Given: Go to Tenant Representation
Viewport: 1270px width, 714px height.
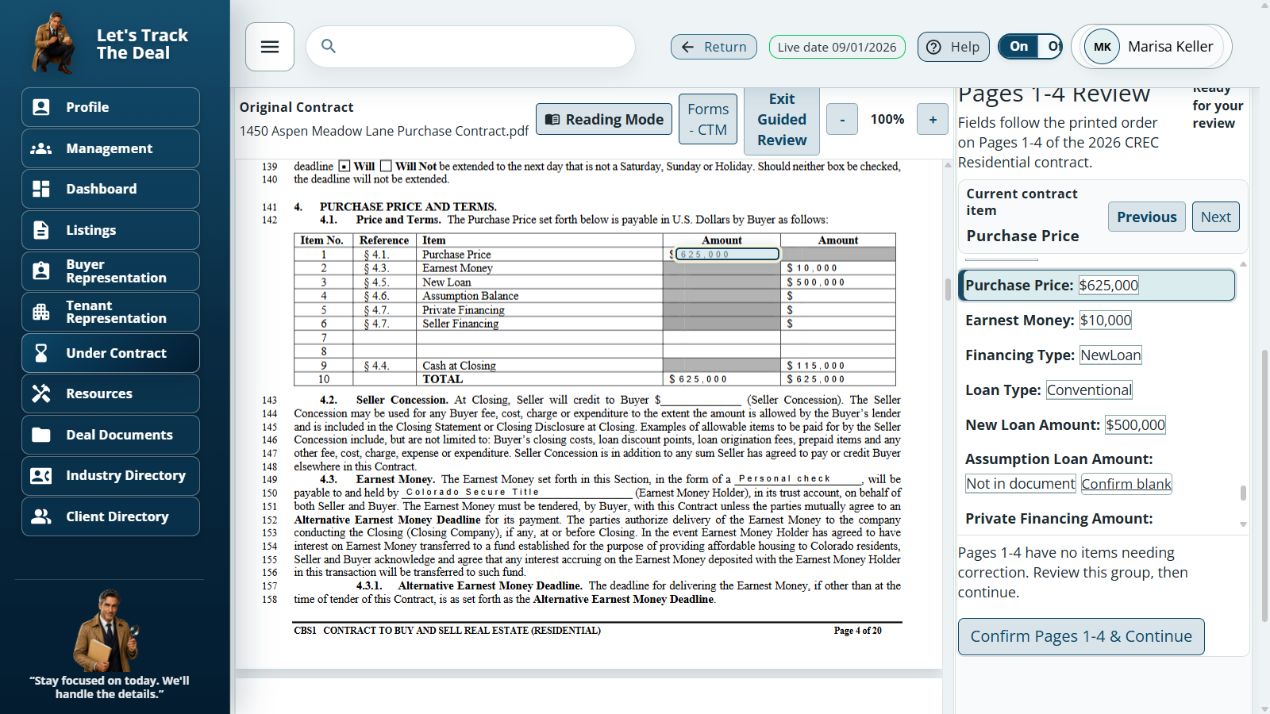Looking at the screenshot, I should click(110, 312).
